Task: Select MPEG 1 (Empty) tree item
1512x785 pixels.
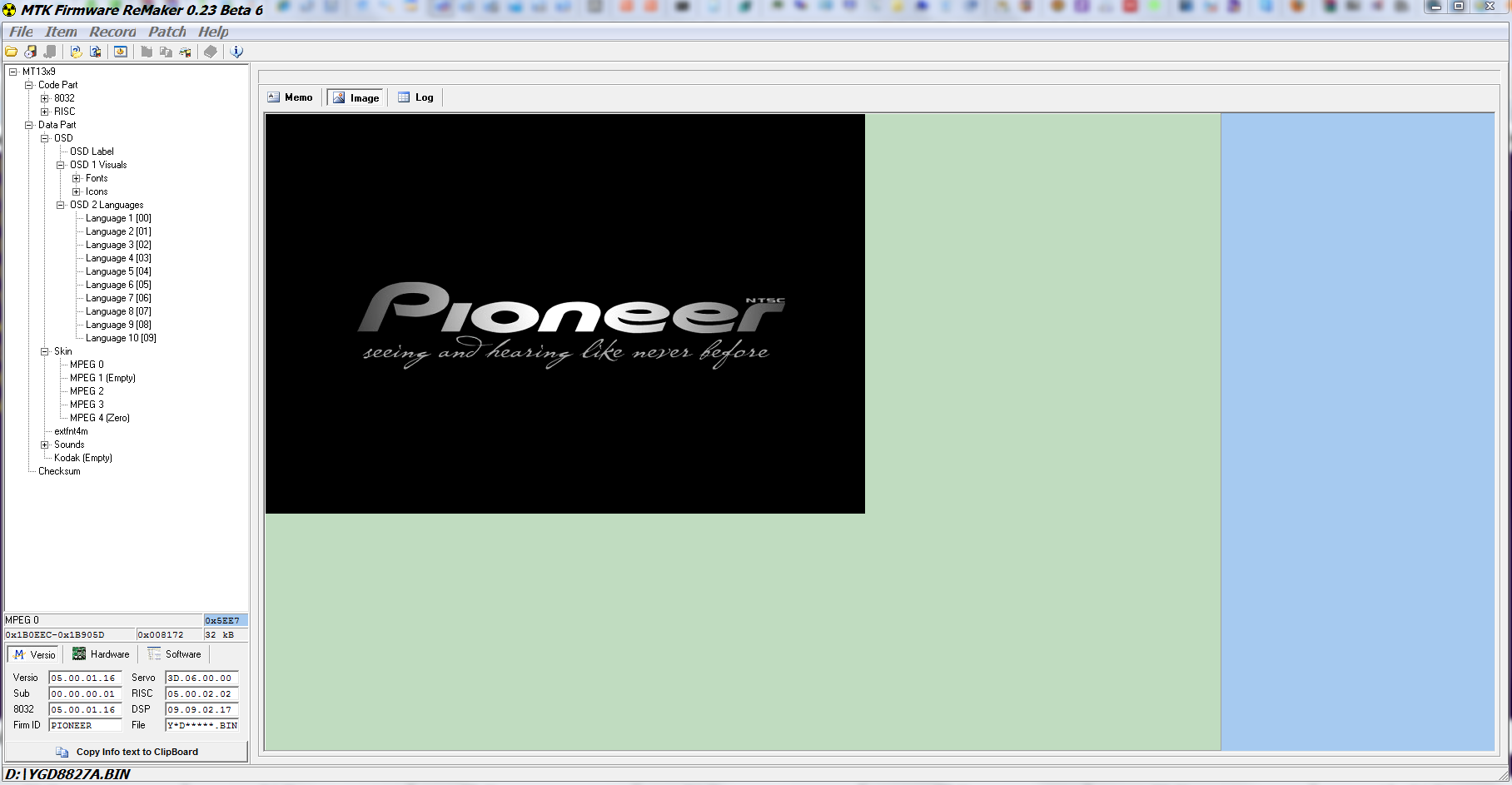Action: pos(102,378)
